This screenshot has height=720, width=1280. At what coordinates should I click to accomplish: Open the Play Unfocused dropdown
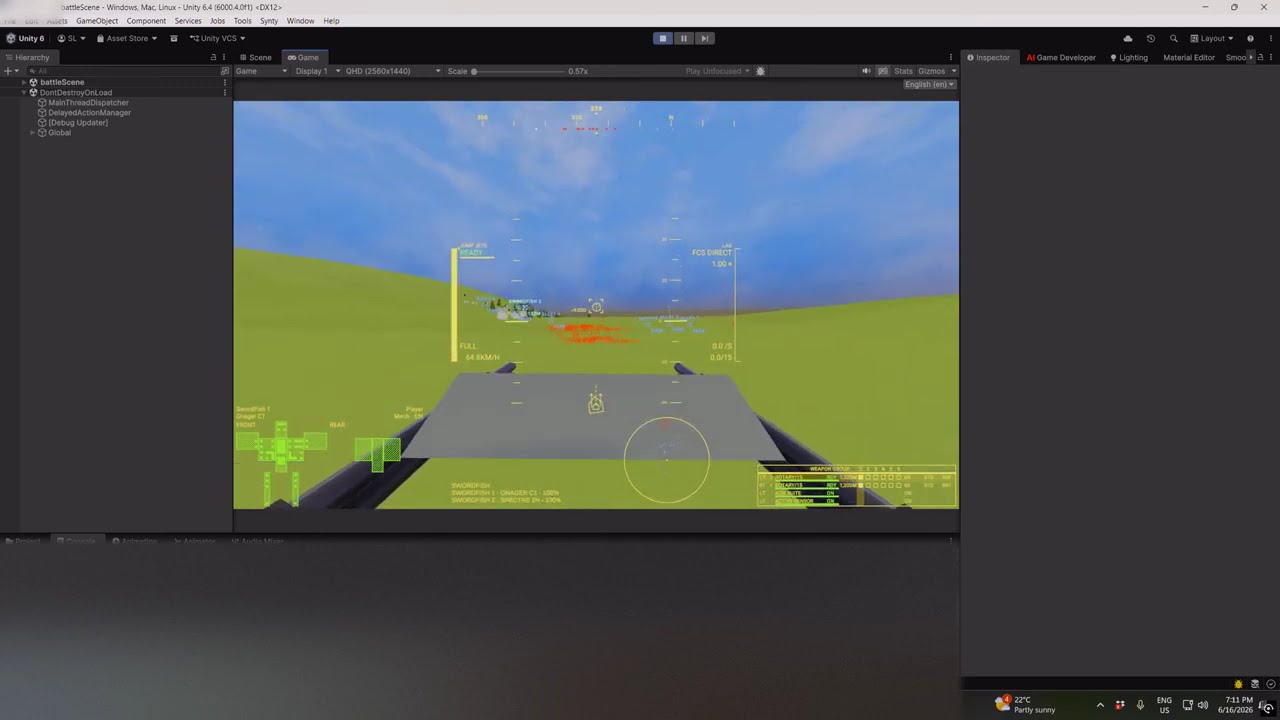(718, 71)
